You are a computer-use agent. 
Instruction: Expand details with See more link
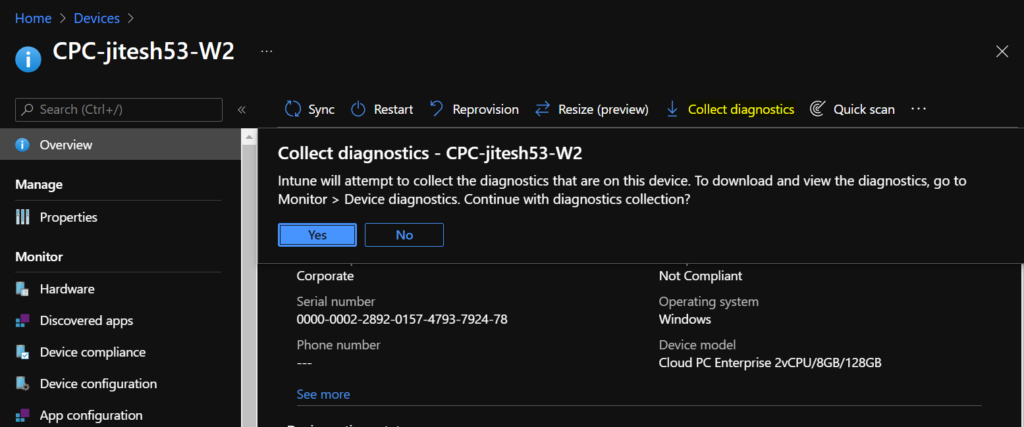[x=323, y=394]
